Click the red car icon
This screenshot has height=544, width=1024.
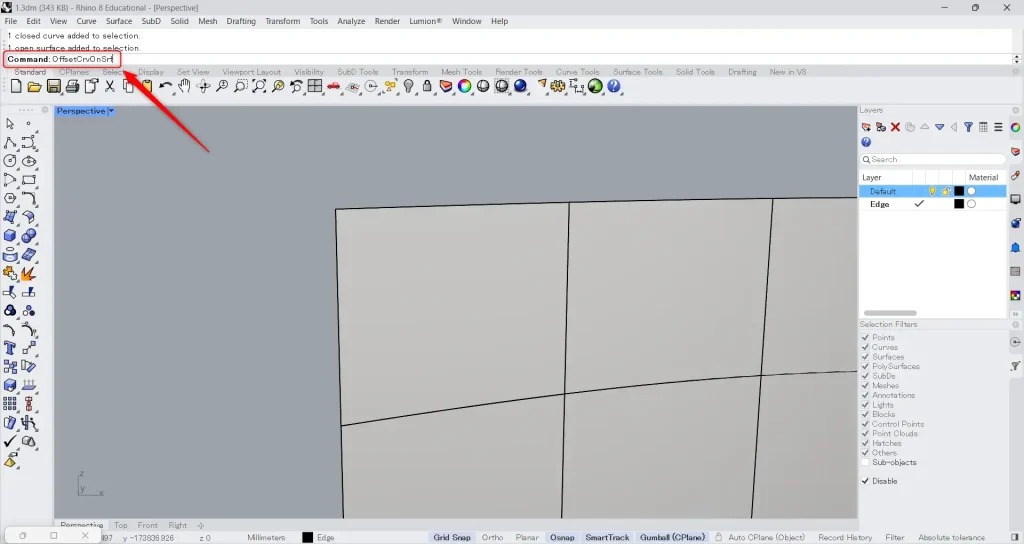click(334, 86)
